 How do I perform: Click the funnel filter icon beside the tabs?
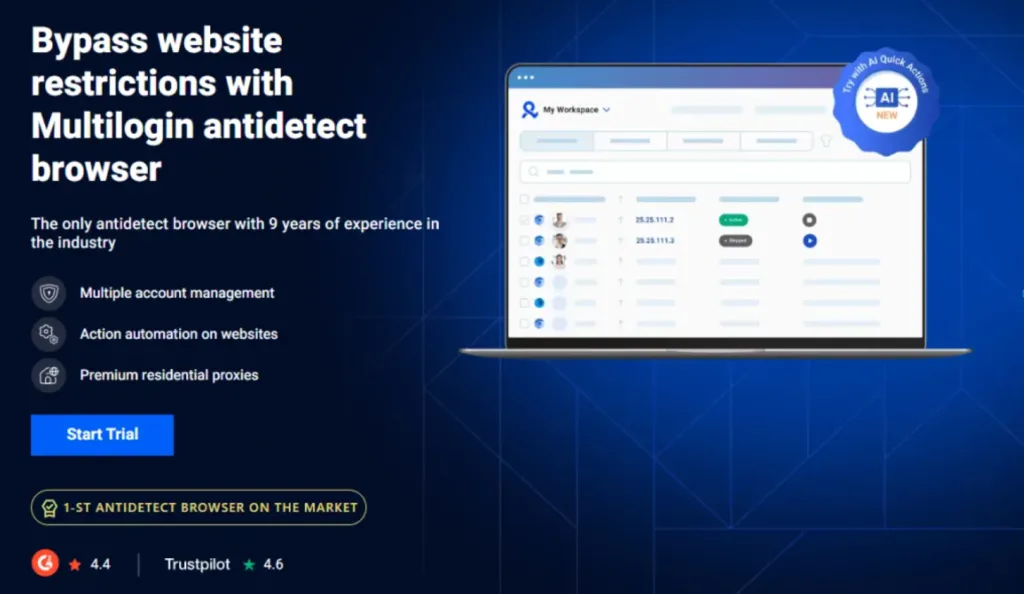click(x=826, y=141)
